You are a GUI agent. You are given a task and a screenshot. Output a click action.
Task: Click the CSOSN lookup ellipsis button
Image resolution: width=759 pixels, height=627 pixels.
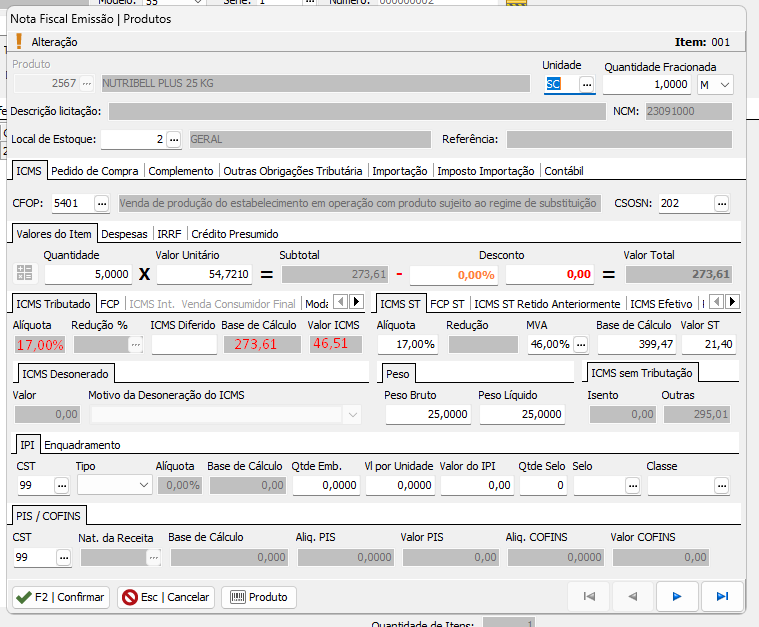(x=721, y=204)
